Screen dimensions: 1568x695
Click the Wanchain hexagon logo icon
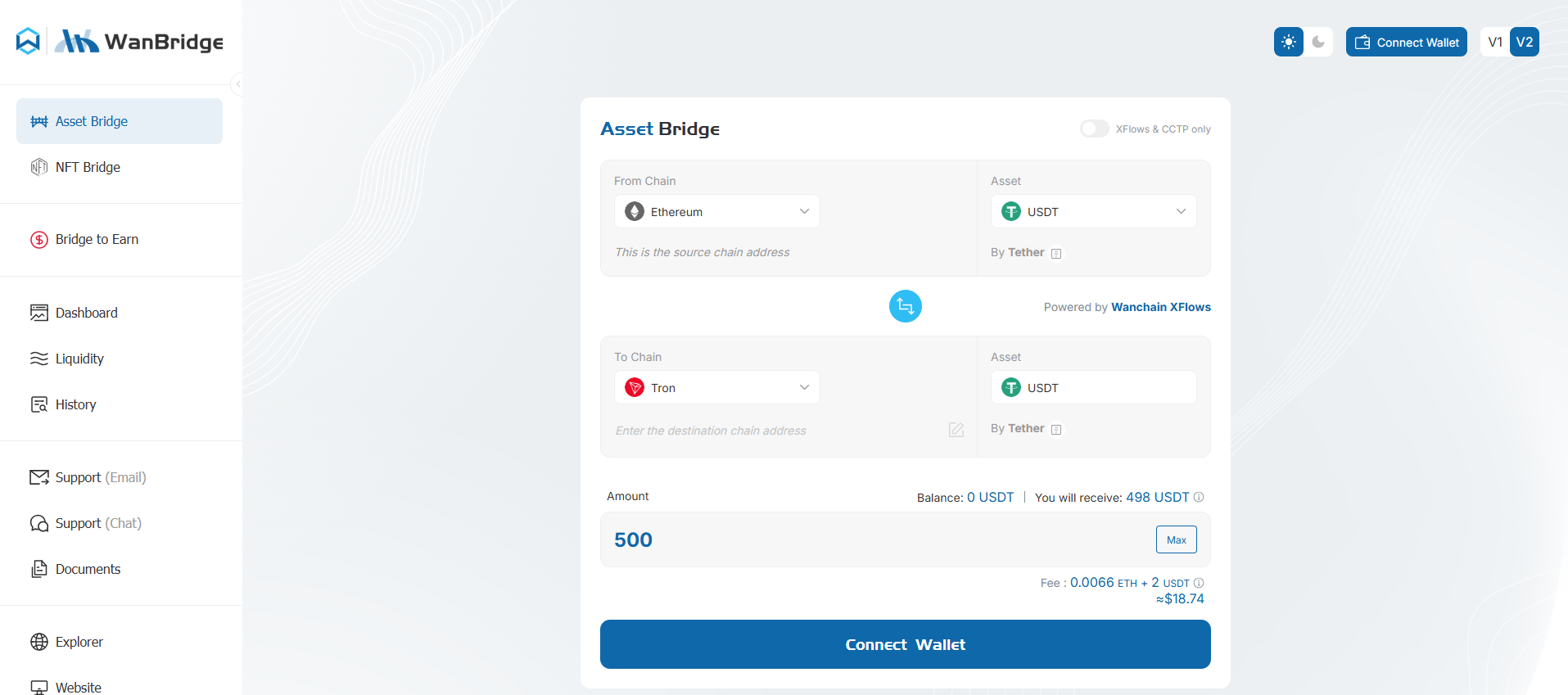tap(28, 41)
